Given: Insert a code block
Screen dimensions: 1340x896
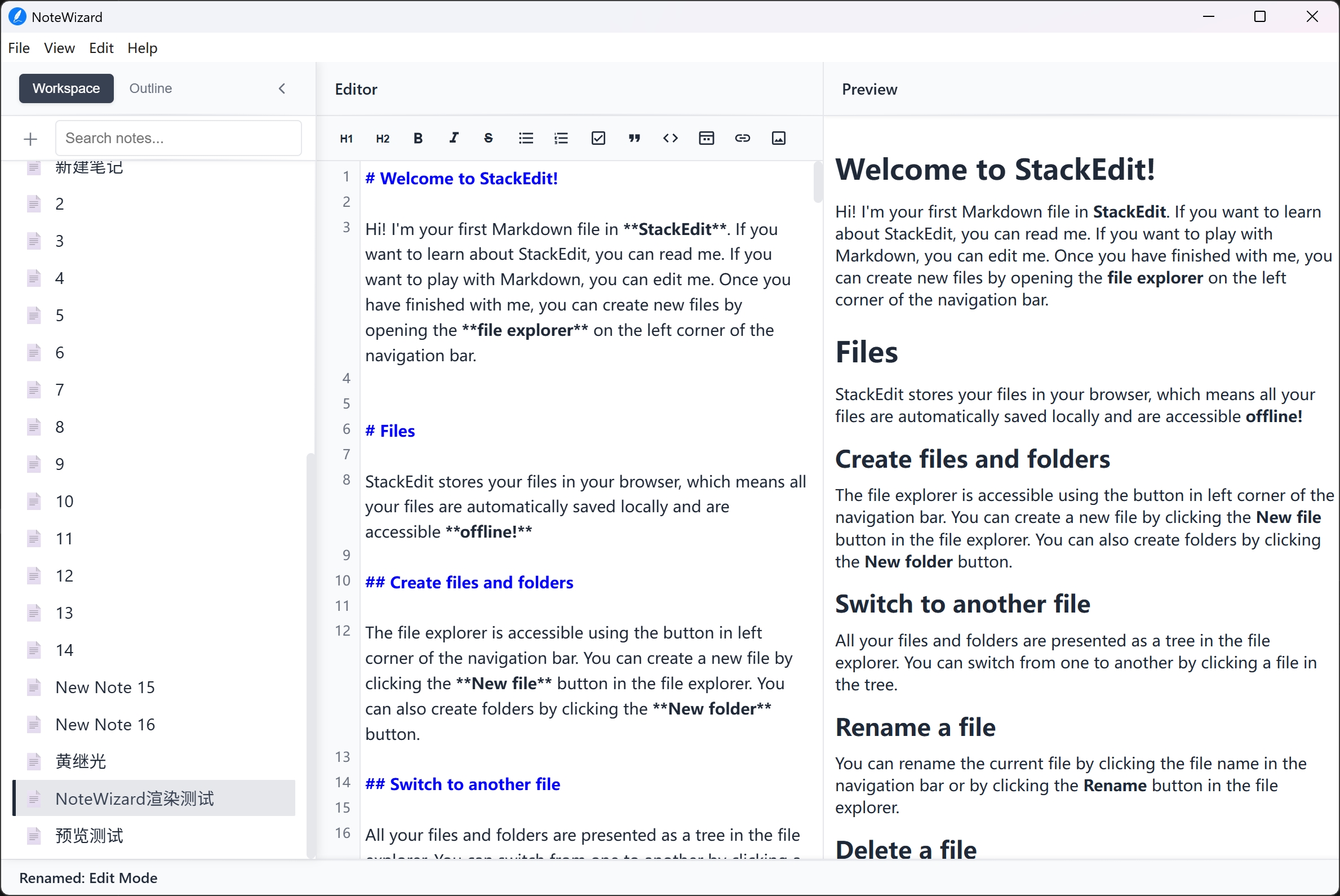Looking at the screenshot, I should click(671, 138).
